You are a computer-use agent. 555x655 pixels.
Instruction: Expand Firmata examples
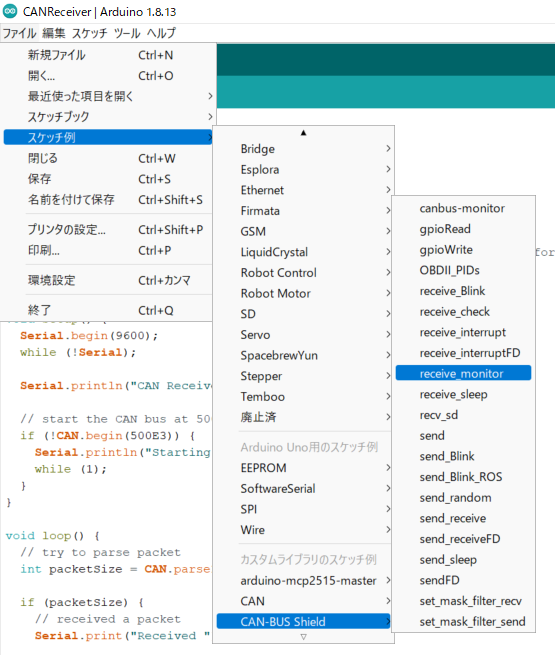(x=304, y=211)
